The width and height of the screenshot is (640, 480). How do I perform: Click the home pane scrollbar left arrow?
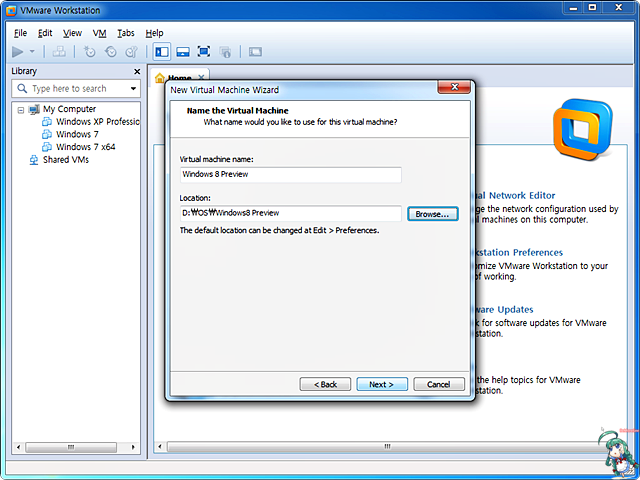[x=160, y=447]
